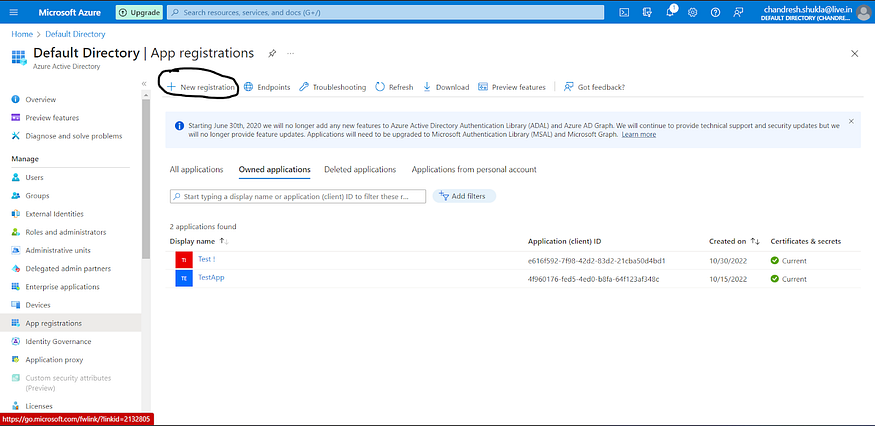Select the Owned applications tab
Screen dimensions: 875x426
(275, 169)
